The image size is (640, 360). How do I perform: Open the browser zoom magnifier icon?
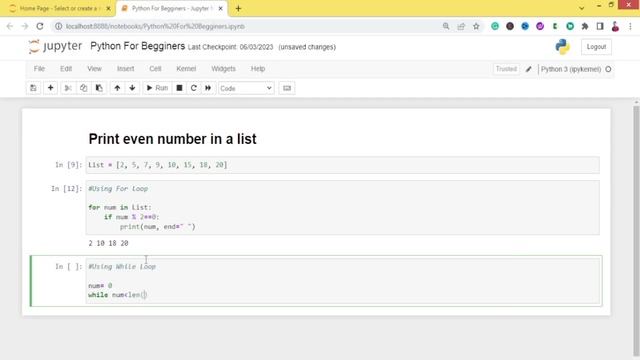446,26
